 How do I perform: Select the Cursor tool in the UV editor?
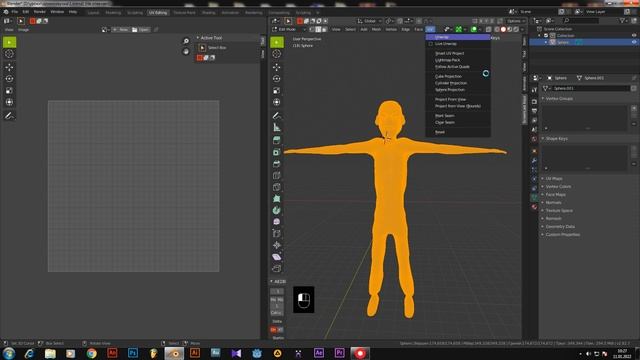pos(9,54)
